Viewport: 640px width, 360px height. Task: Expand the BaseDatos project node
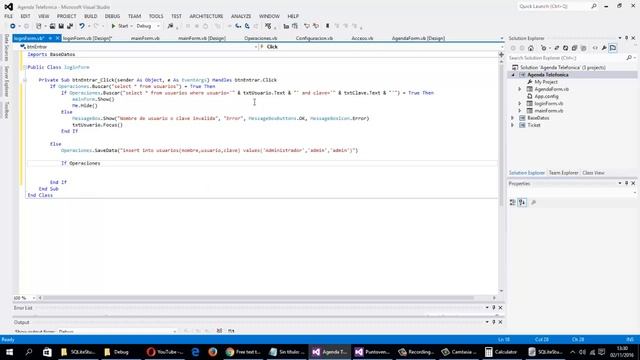pyautogui.click(x=513, y=118)
